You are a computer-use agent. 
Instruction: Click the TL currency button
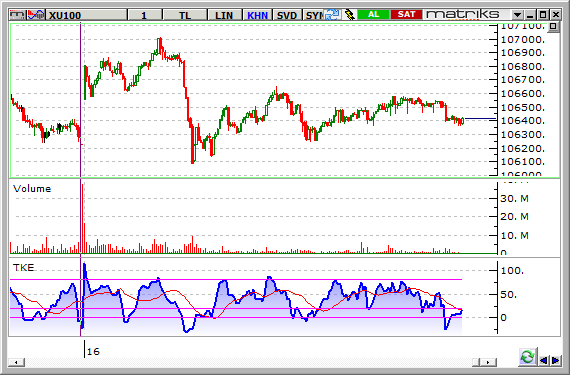pyautogui.click(x=185, y=15)
